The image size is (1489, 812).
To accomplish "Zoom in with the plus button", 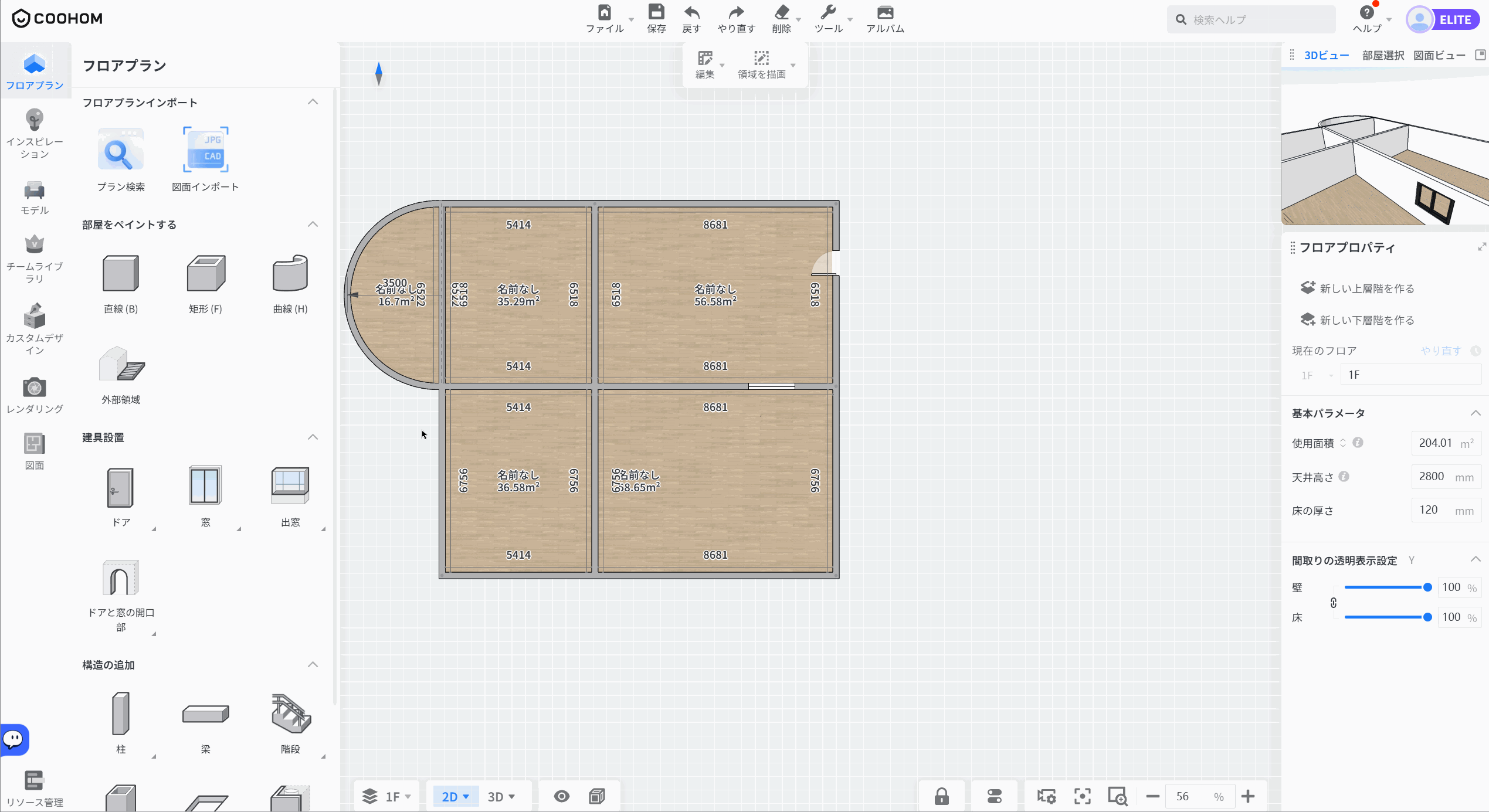I will (x=1248, y=796).
